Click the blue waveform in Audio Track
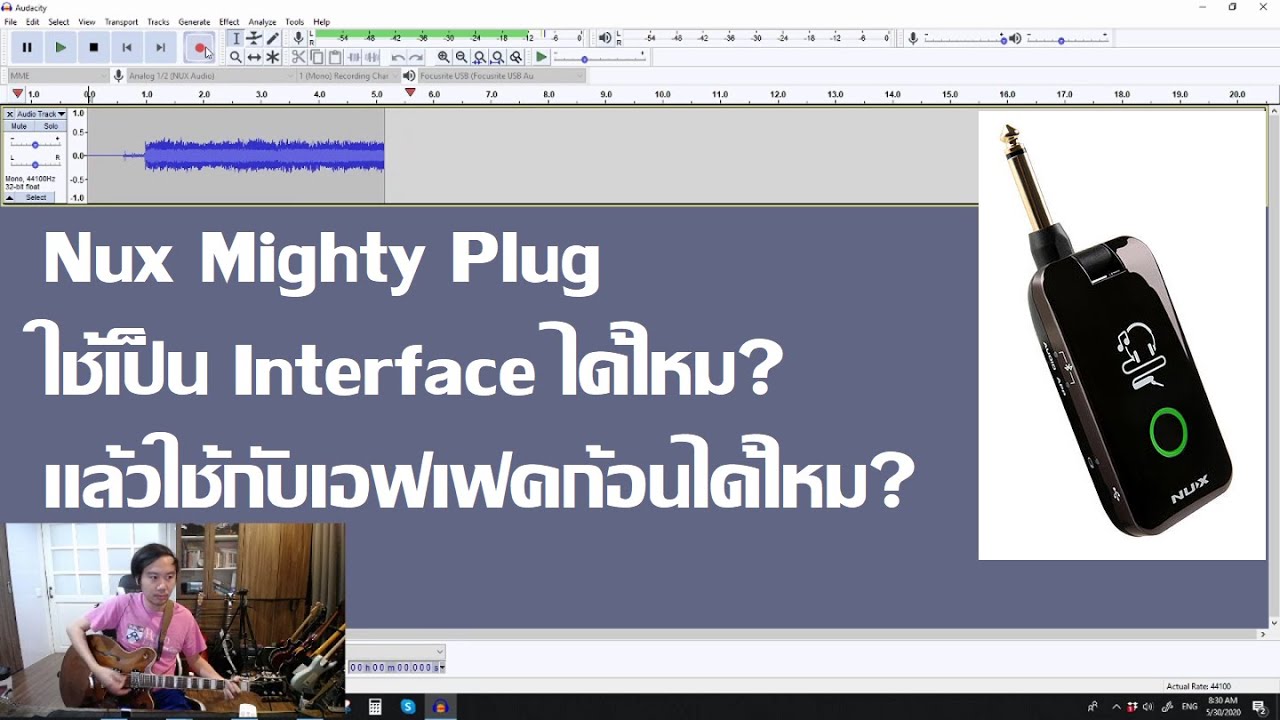Image resolution: width=1280 pixels, height=720 pixels. (264, 156)
